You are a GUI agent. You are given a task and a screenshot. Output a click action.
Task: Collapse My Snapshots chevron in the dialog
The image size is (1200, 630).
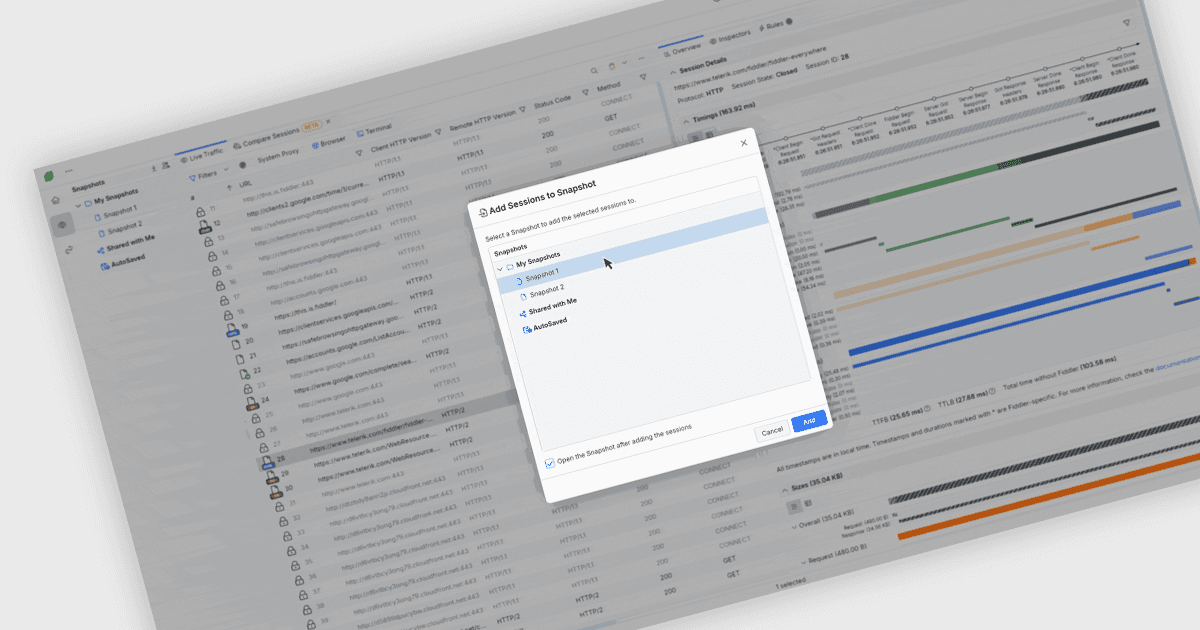coord(499,269)
